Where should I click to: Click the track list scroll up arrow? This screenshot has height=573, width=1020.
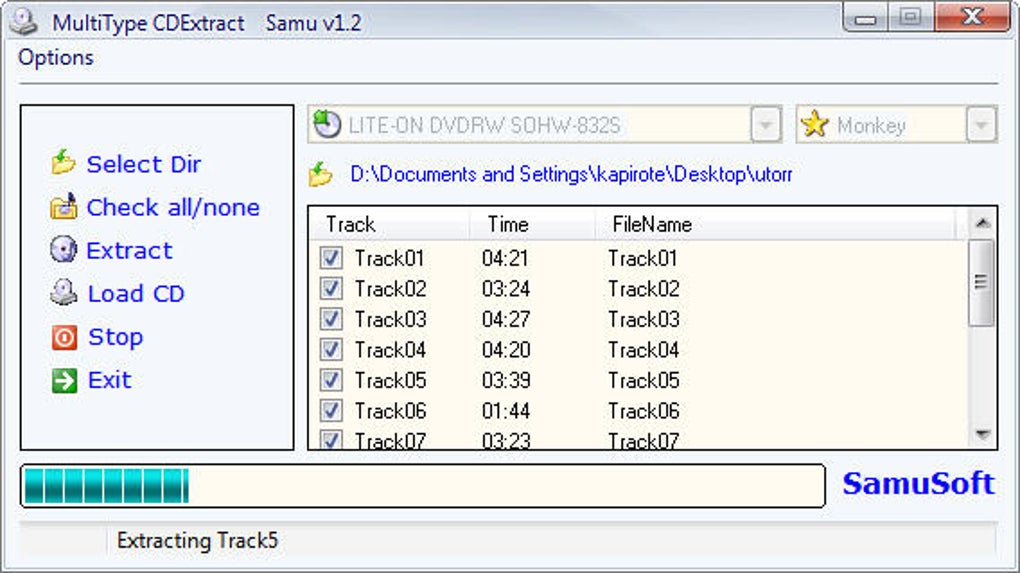[982, 223]
